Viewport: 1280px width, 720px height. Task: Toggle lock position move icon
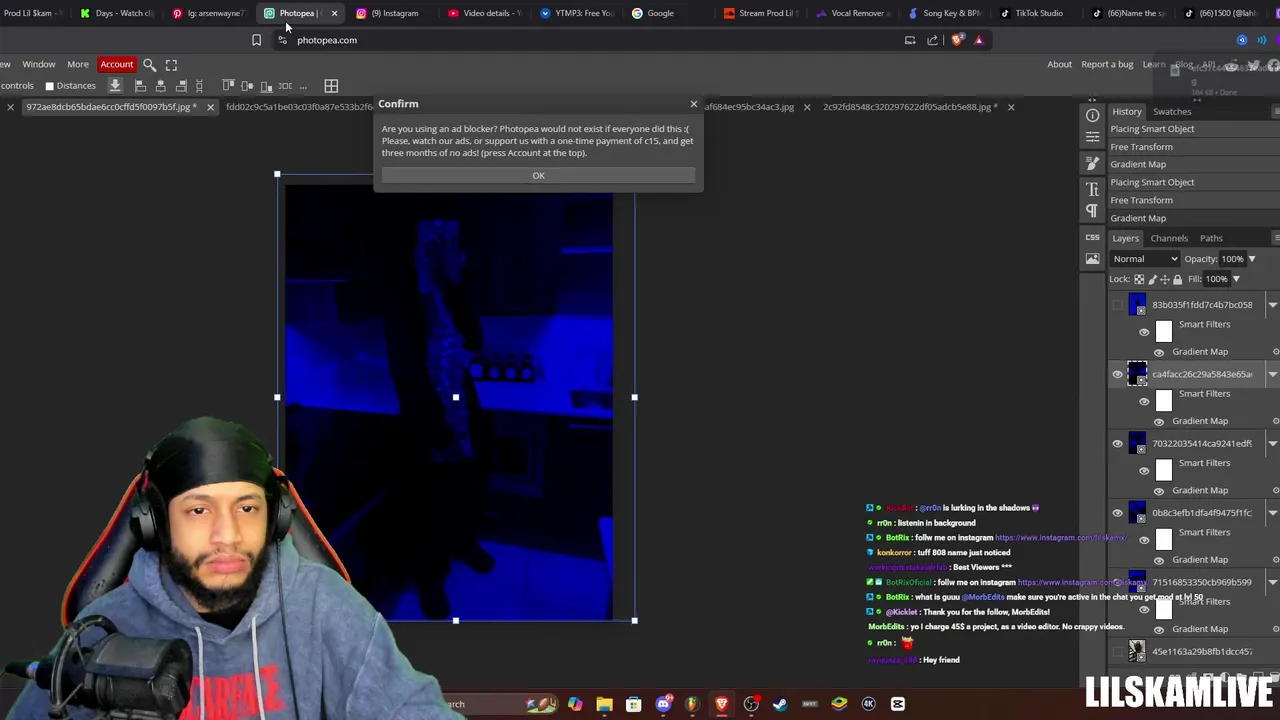click(x=1164, y=279)
